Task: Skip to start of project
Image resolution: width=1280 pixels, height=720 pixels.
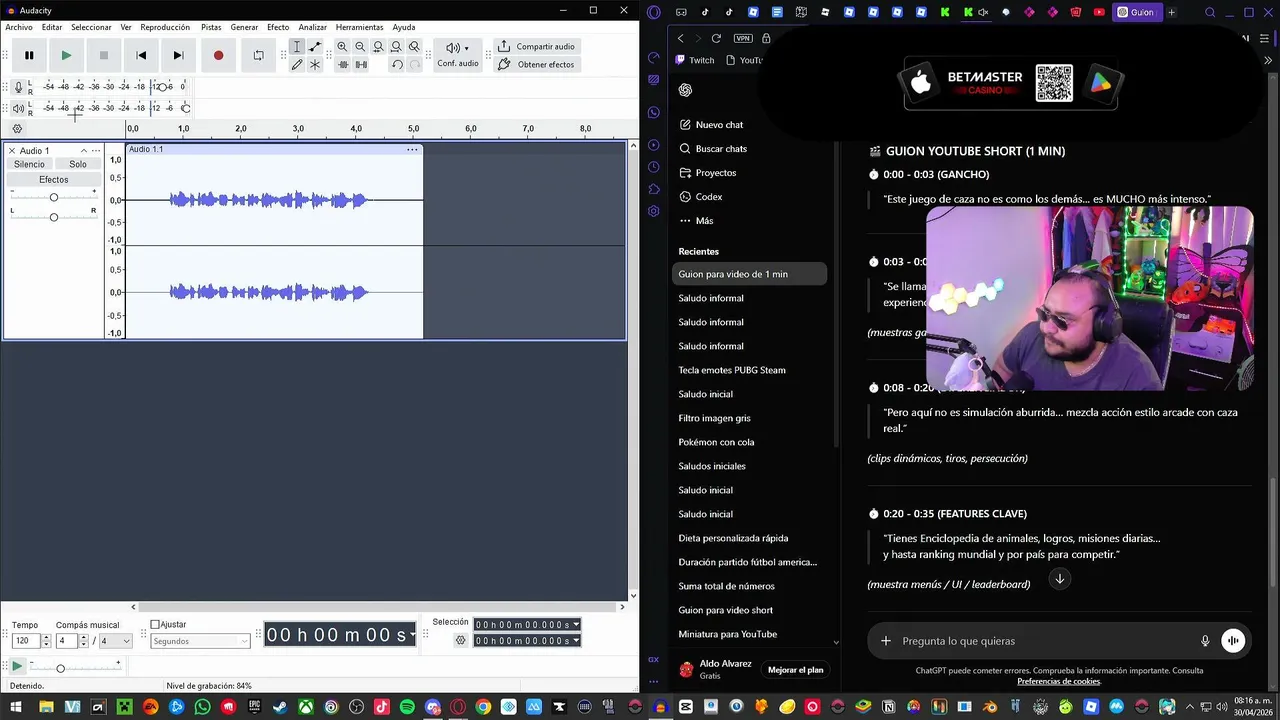Action: pos(141,55)
